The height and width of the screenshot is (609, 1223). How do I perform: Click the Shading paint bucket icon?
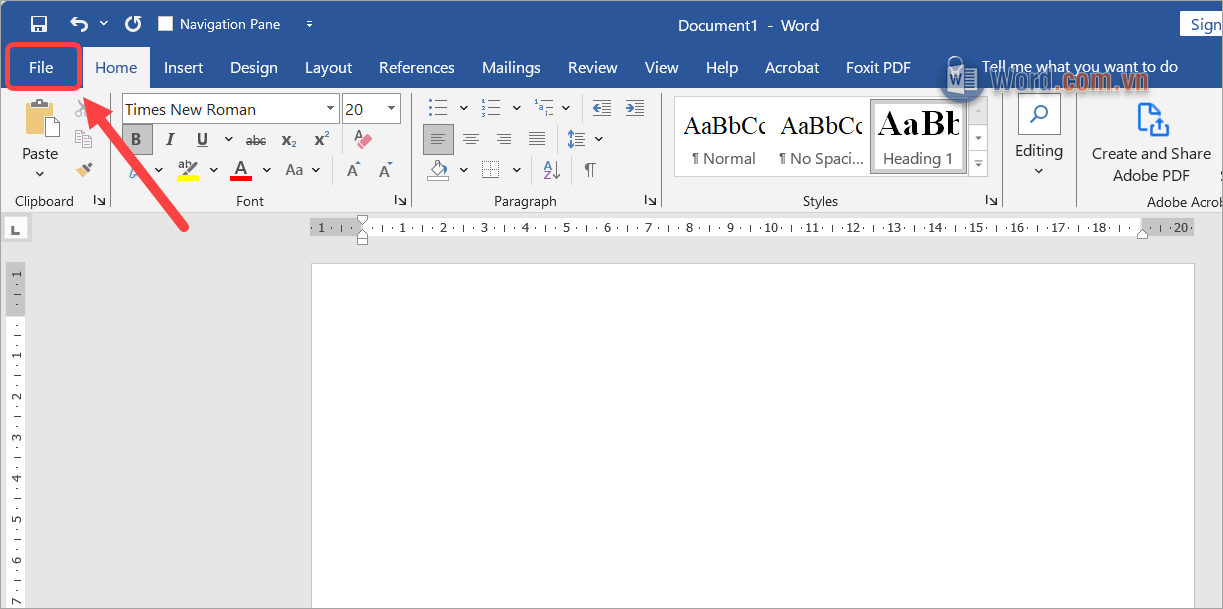coord(438,170)
